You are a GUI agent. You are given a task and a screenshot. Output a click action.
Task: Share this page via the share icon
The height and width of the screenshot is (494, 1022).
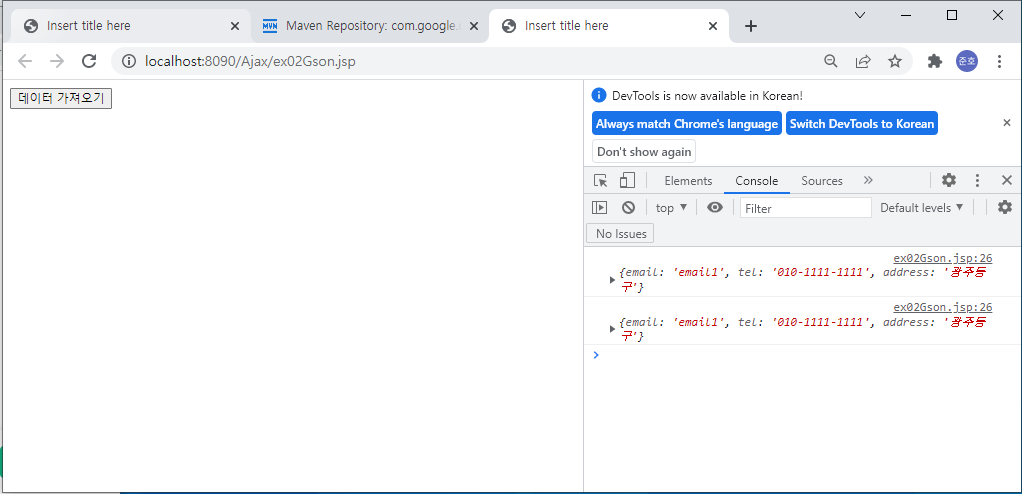click(x=863, y=61)
